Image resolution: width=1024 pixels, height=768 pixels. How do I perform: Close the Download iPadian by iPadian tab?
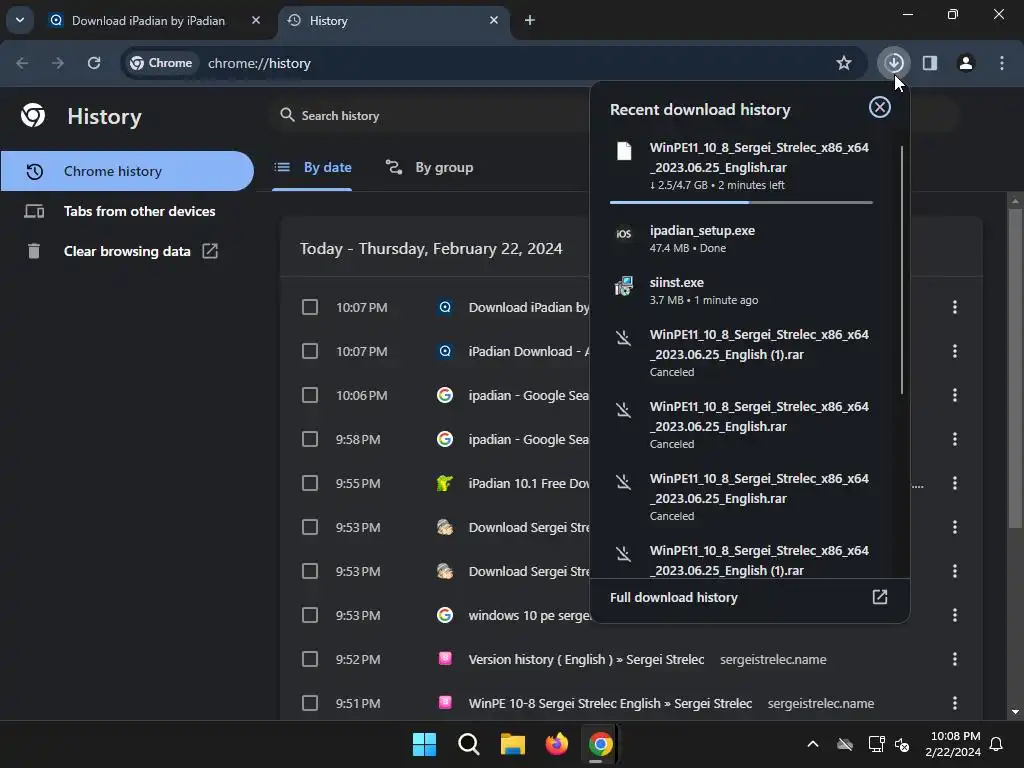click(256, 20)
